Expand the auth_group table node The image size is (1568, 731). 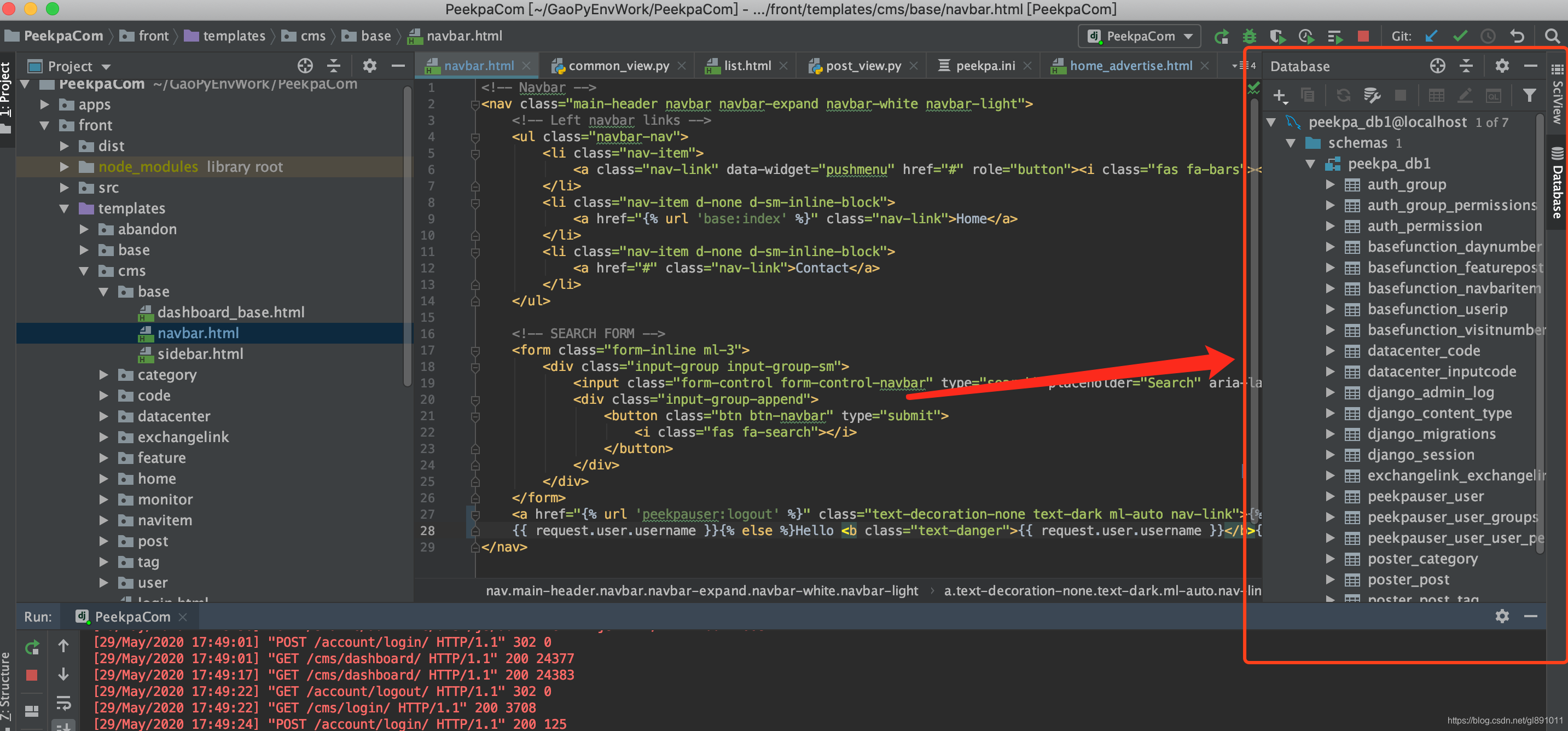(x=1330, y=184)
